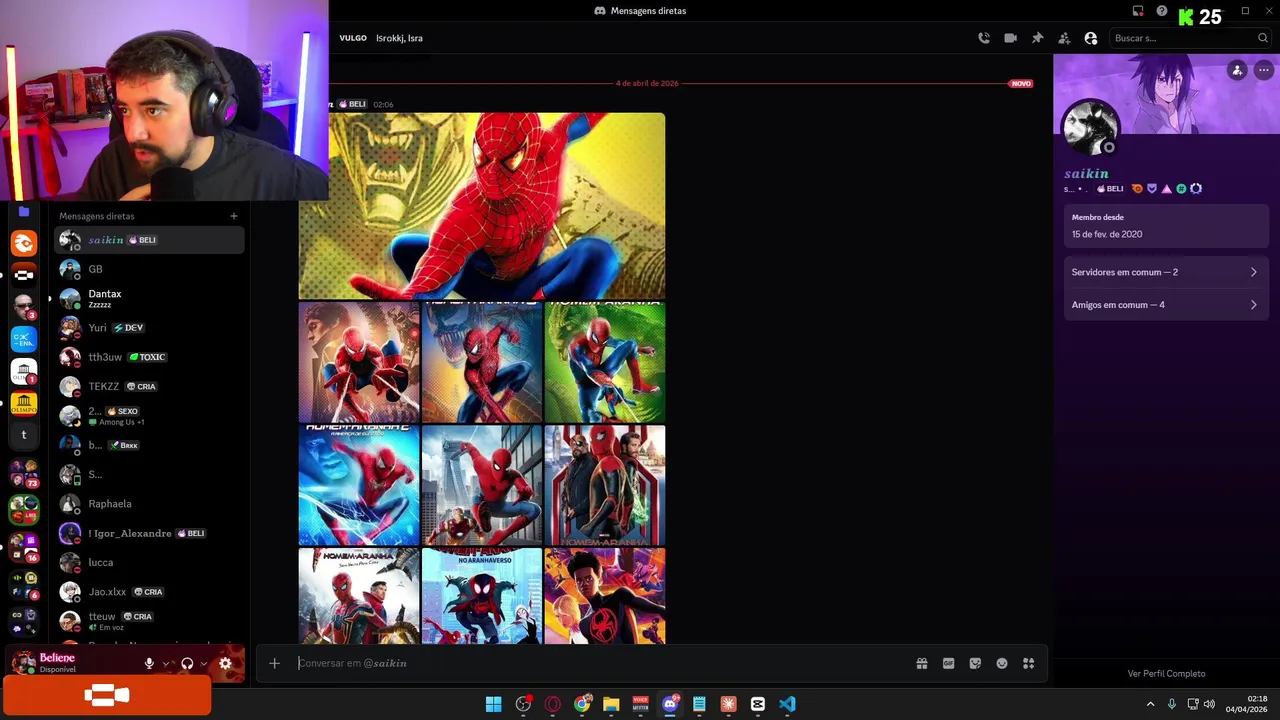Open the Jao.xlxx direct message
Image resolution: width=1280 pixels, height=720 pixels.
coord(149,592)
